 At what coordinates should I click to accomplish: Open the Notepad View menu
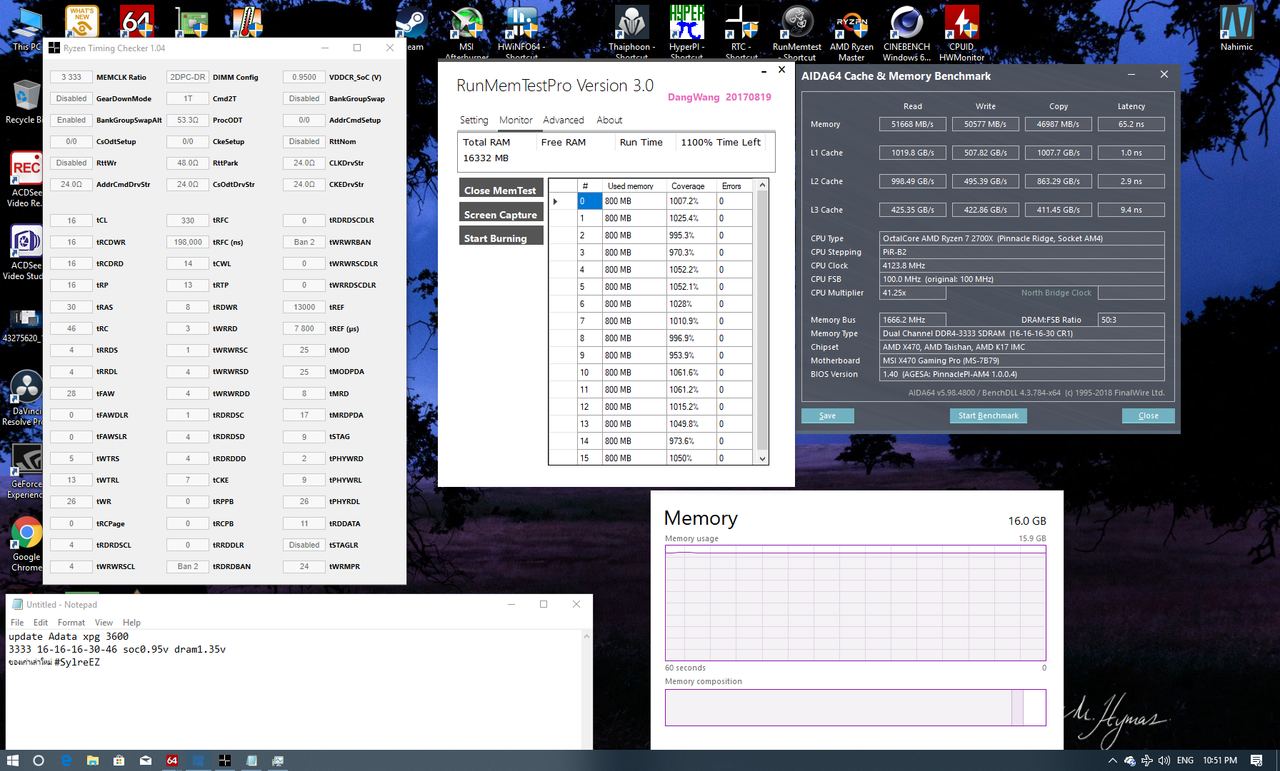pyautogui.click(x=104, y=622)
